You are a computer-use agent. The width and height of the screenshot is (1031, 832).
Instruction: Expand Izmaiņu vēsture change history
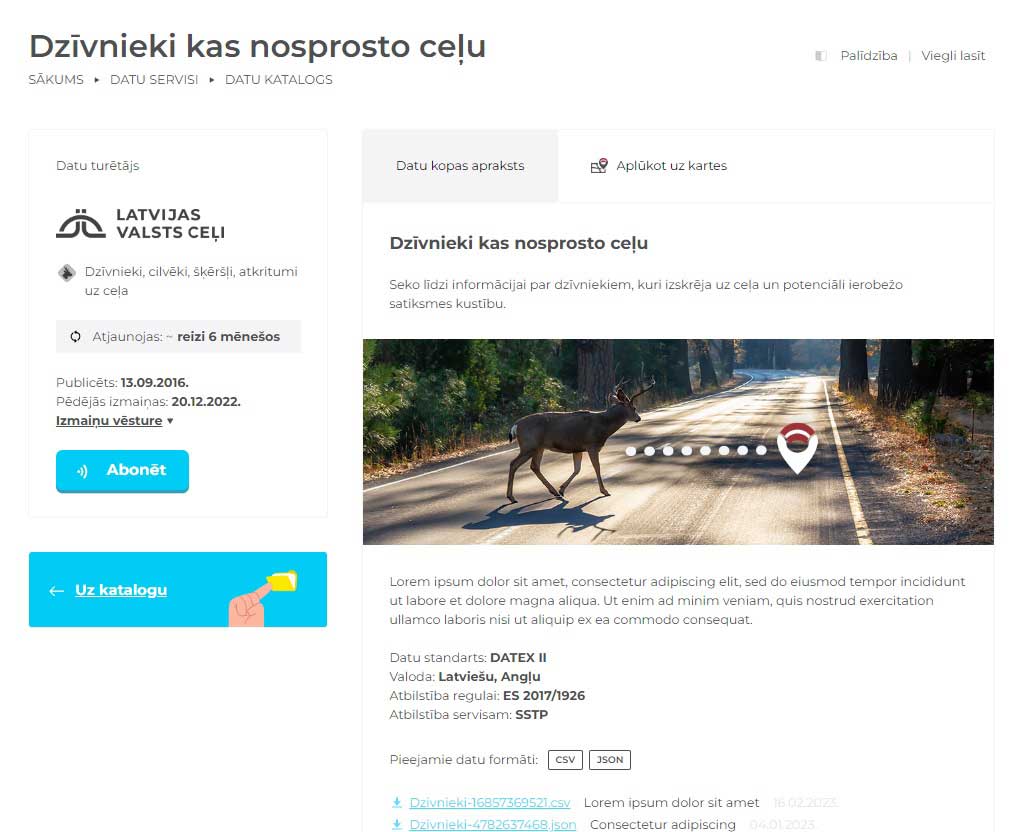pyautogui.click(x=114, y=421)
